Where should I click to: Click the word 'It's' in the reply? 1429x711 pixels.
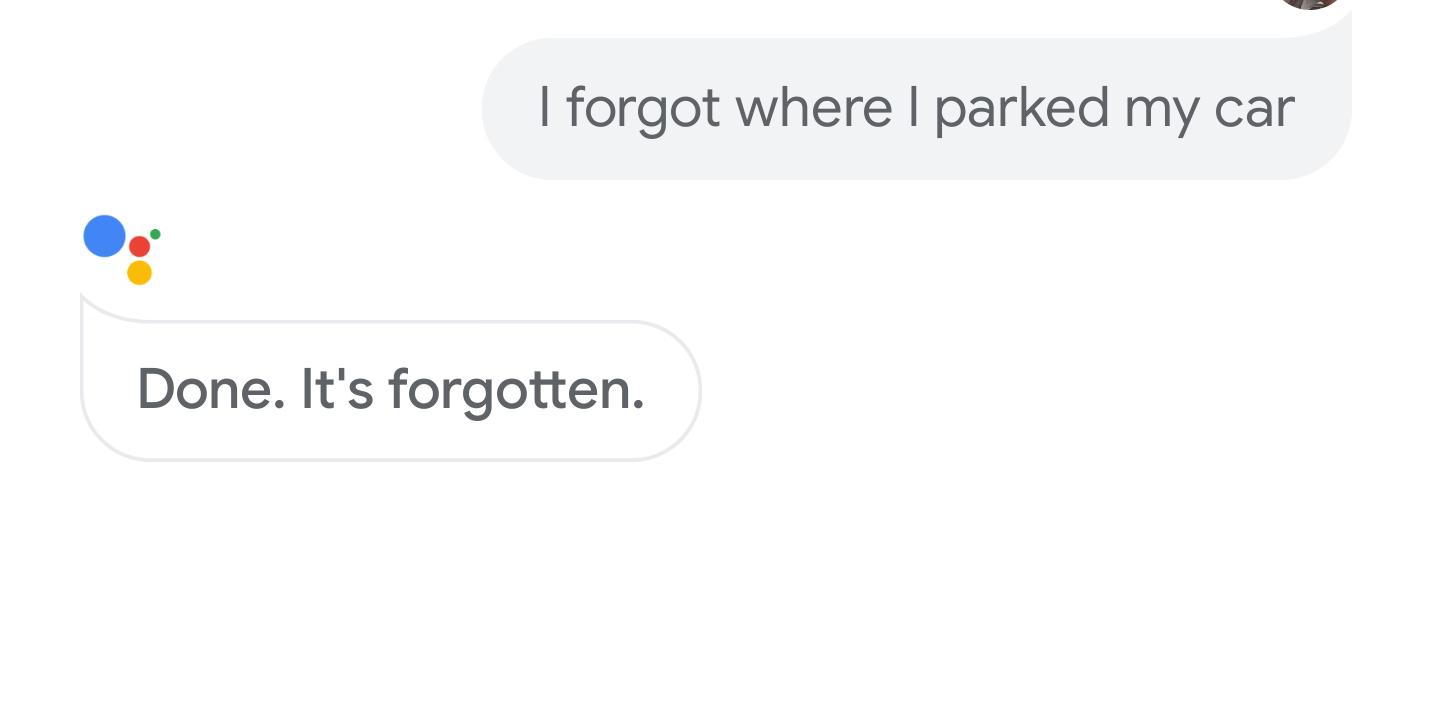pyautogui.click(x=337, y=389)
